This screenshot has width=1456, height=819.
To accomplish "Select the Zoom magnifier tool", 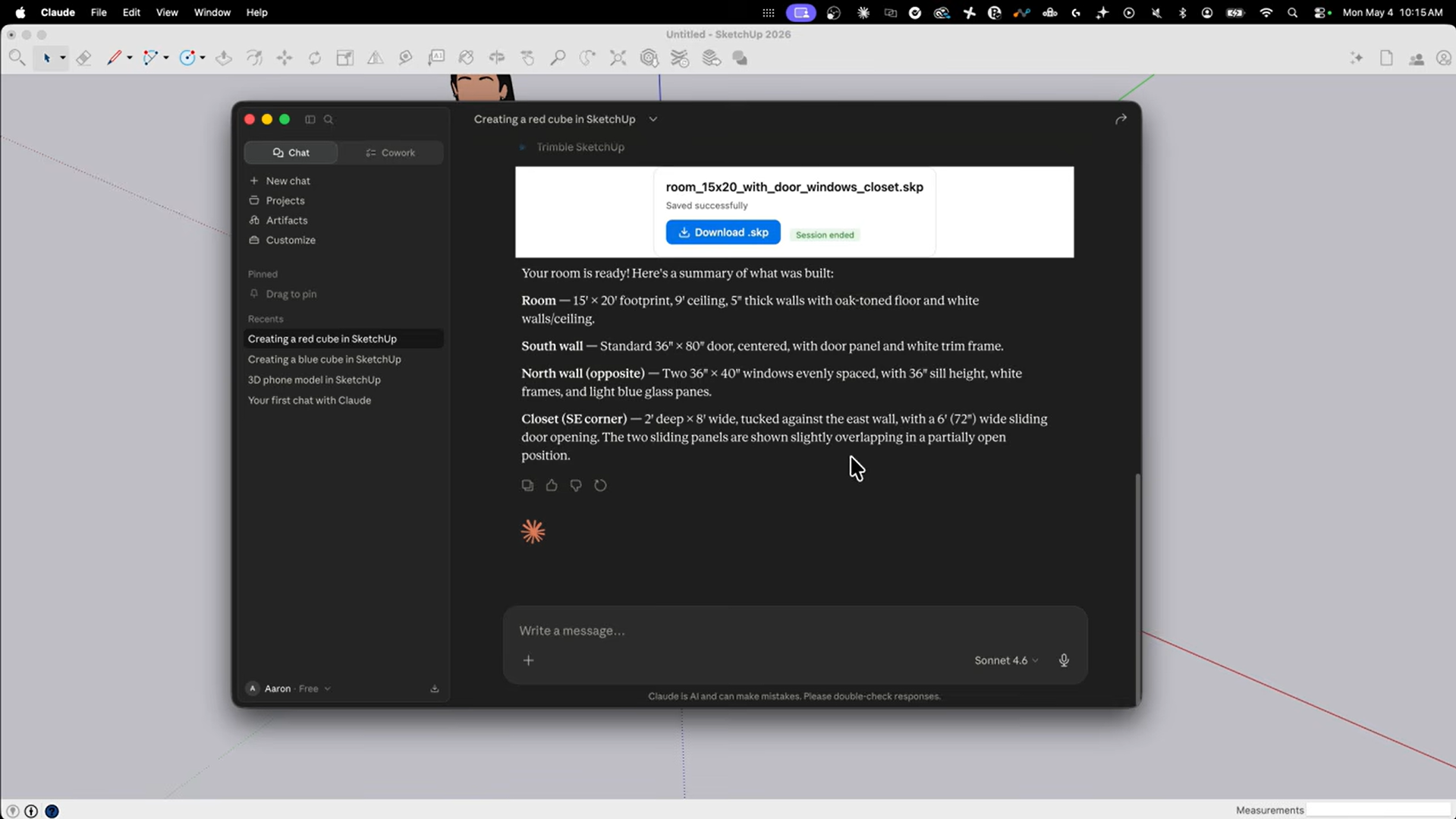I will pos(558,58).
